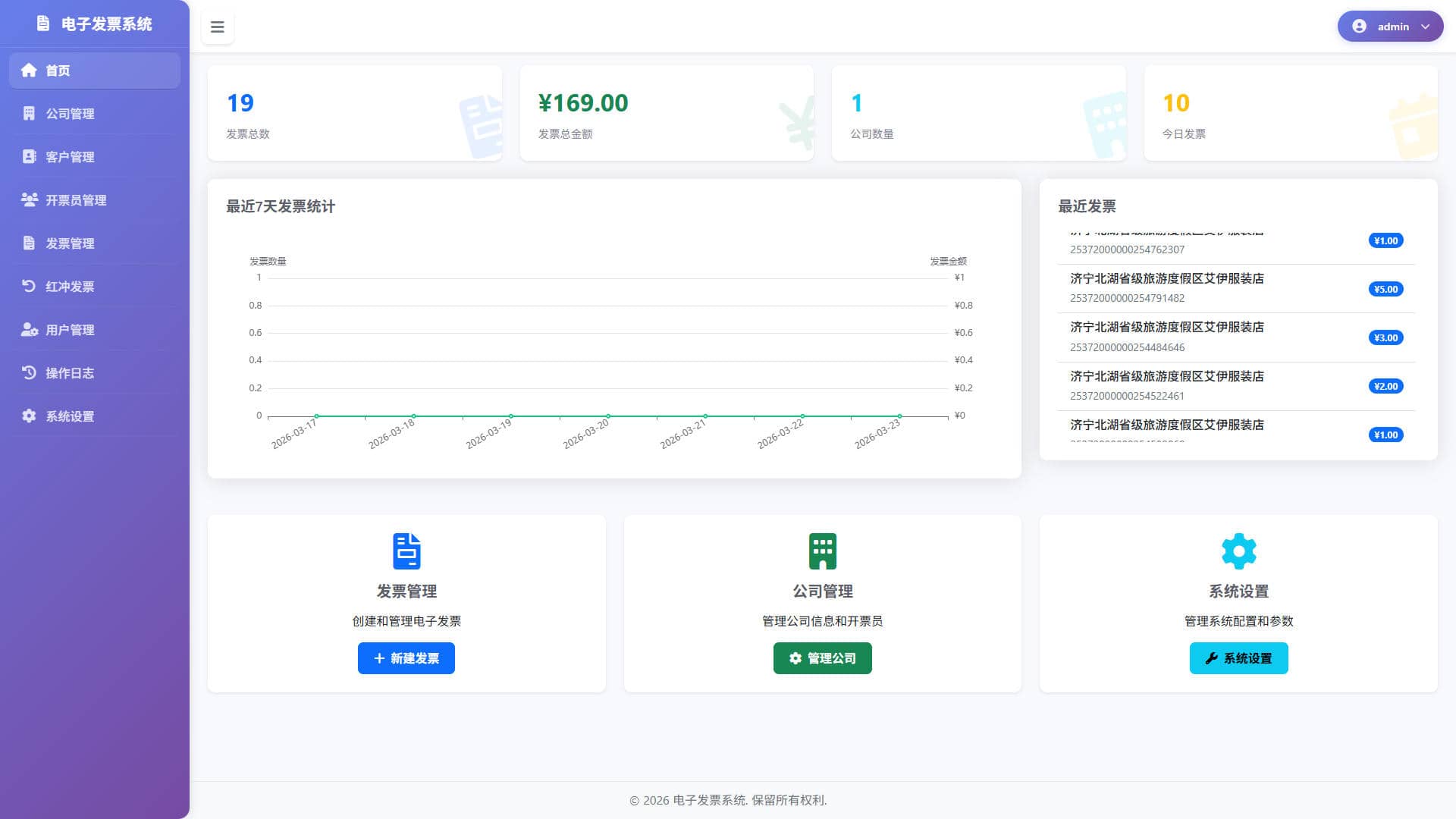Click the 管理公司 green button

pyautogui.click(x=822, y=657)
